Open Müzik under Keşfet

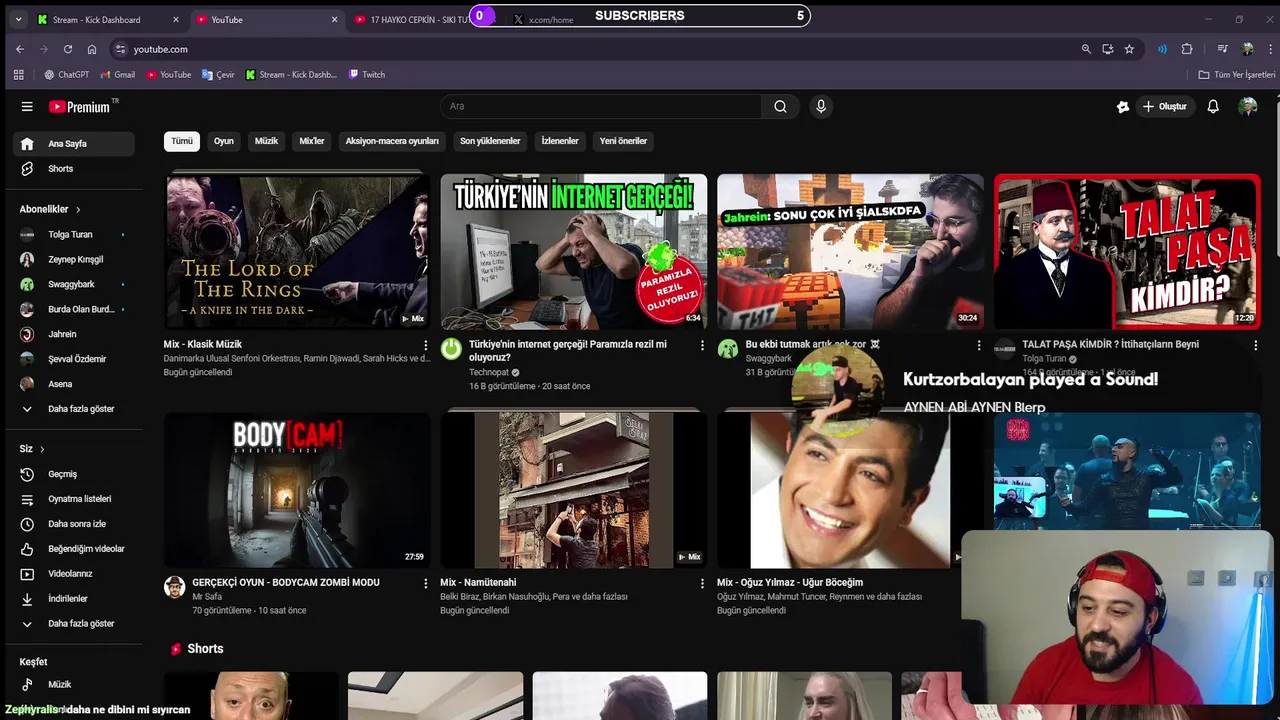coord(74,685)
